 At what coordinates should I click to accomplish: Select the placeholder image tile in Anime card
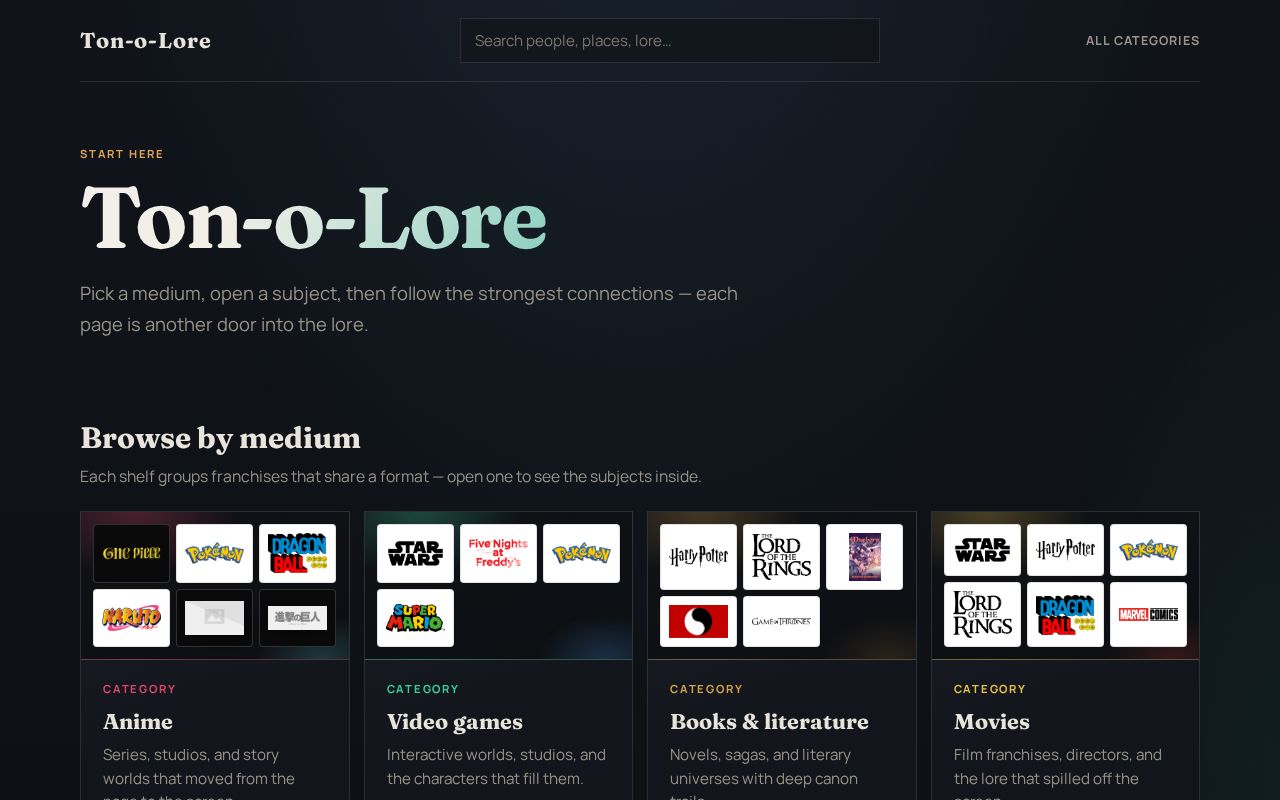click(x=215, y=618)
